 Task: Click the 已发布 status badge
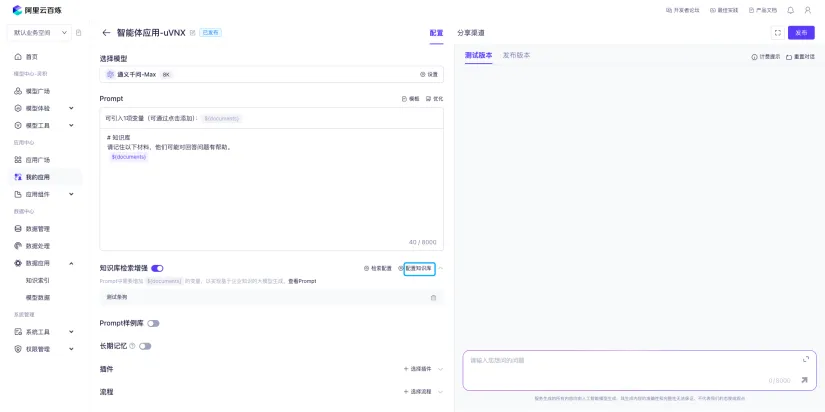(x=210, y=33)
